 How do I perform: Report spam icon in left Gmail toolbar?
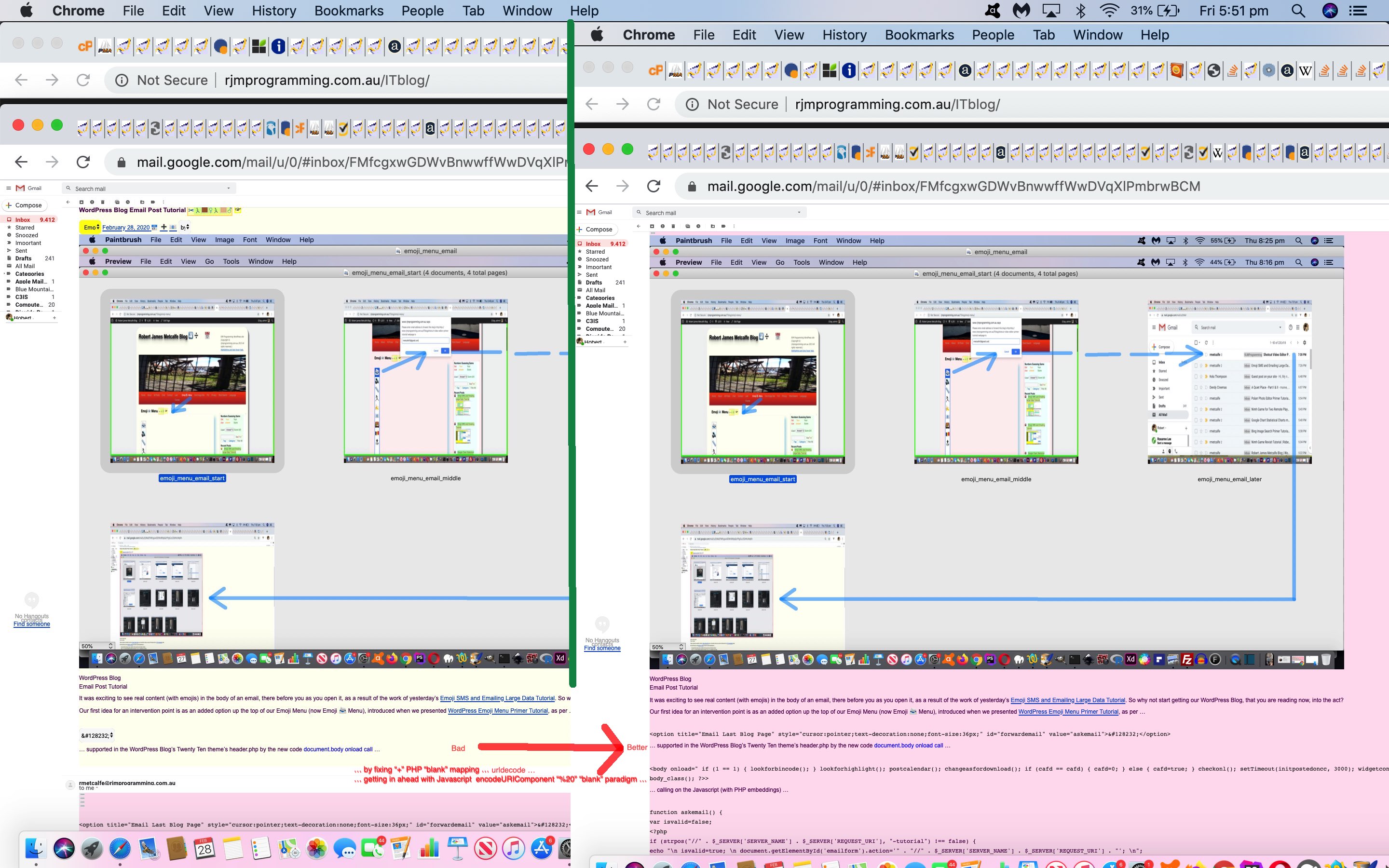tap(92, 202)
